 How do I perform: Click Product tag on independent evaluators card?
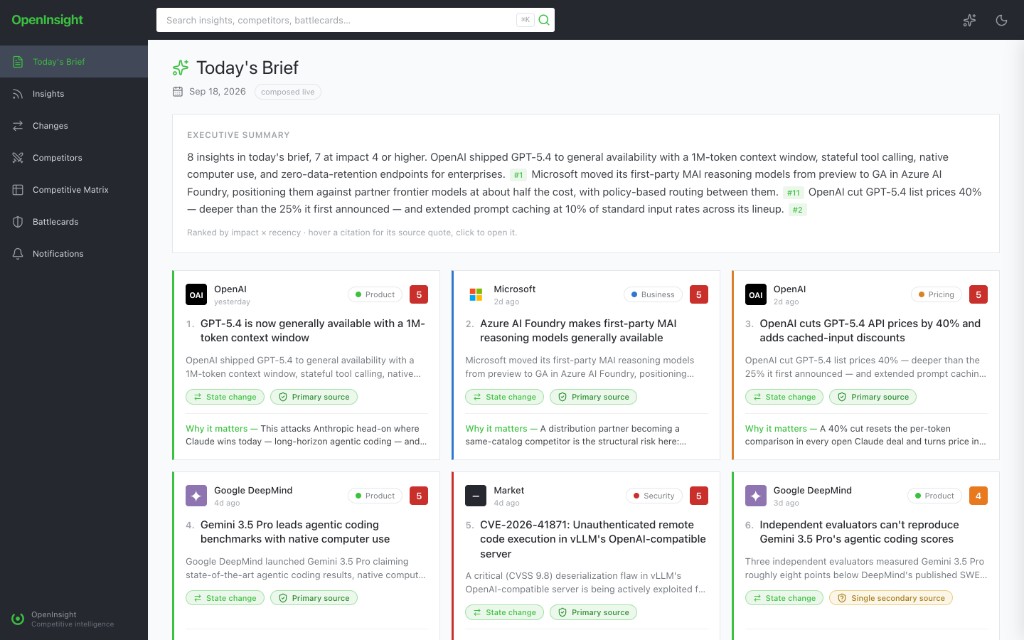tap(935, 496)
